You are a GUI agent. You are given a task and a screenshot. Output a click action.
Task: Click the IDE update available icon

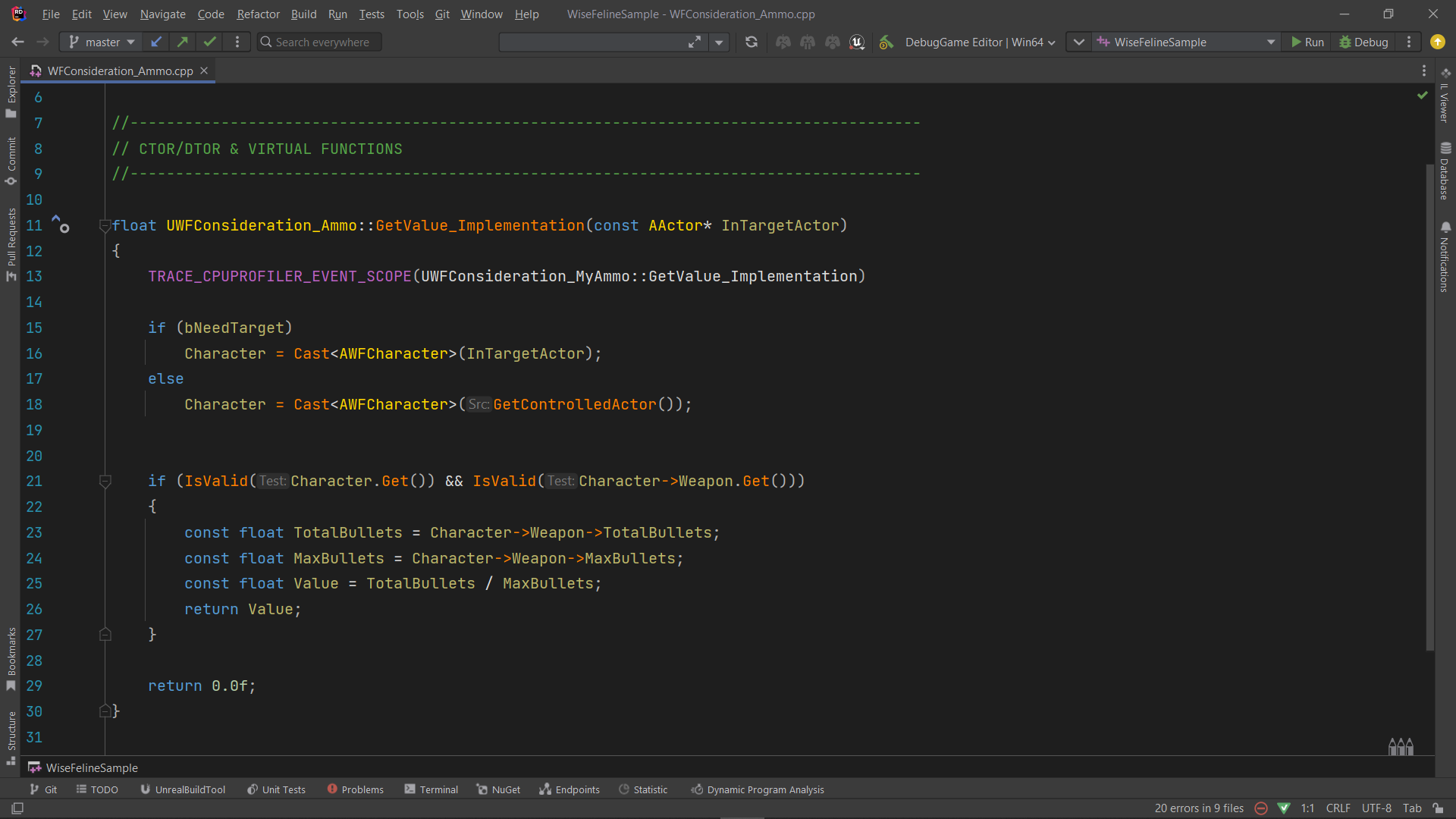[1437, 42]
